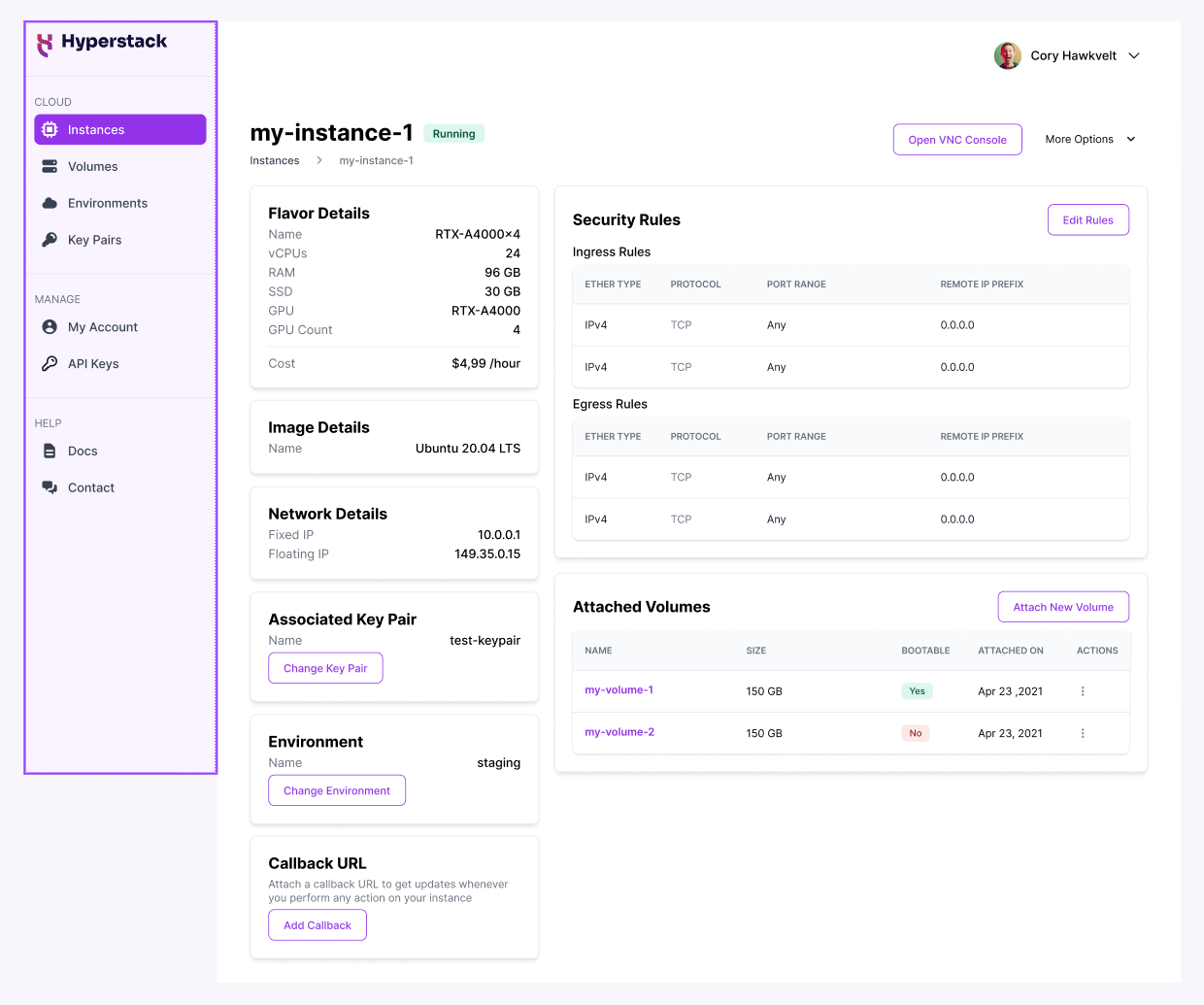The width and height of the screenshot is (1204, 1005).
Task: Click the Key Pairs key icon
Action: [x=50, y=240]
